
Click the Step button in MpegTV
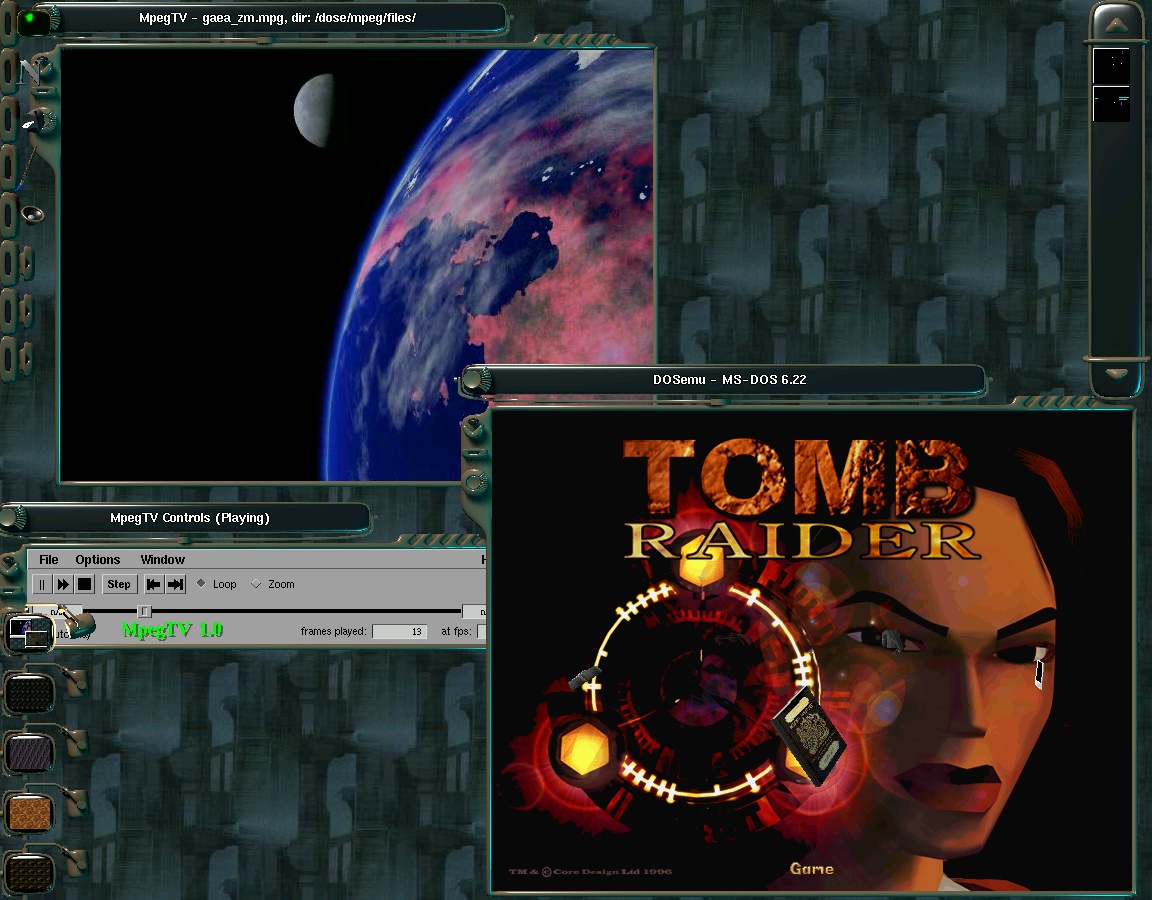click(x=119, y=584)
